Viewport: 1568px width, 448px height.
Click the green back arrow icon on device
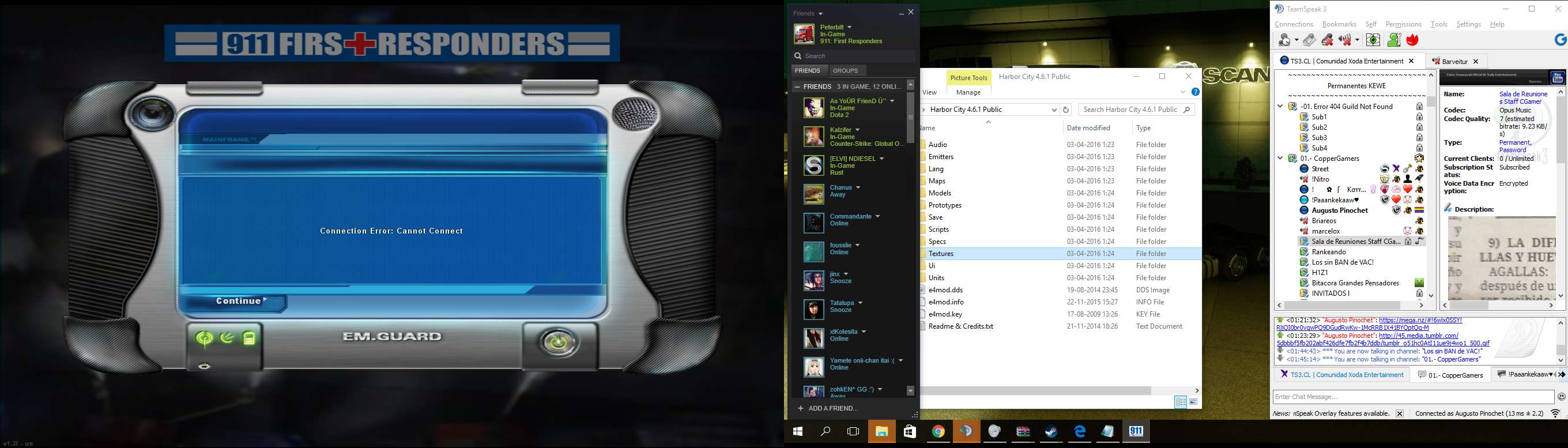point(227,338)
